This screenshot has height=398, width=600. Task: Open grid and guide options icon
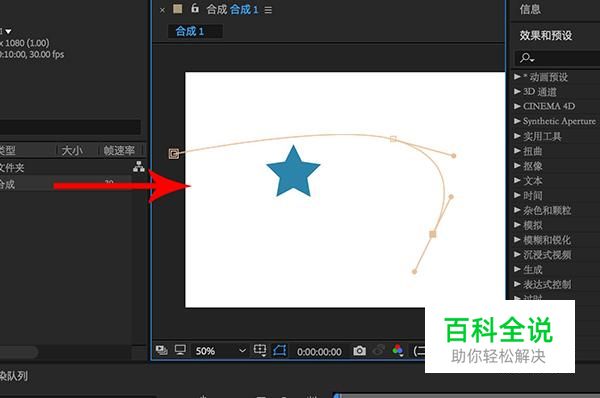[x=260, y=350]
